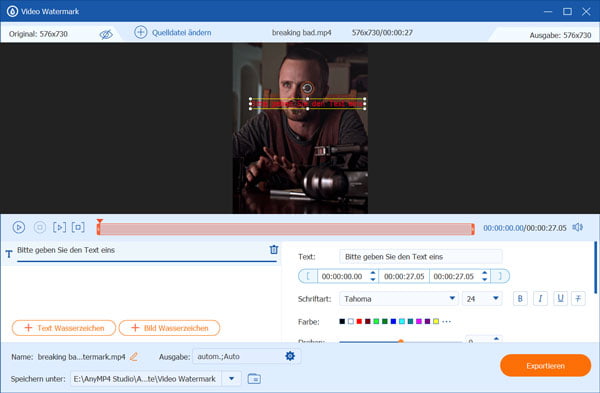This screenshot has height=393, width=600.
Task: Pick the purple color swatch
Action: [x=427, y=321]
